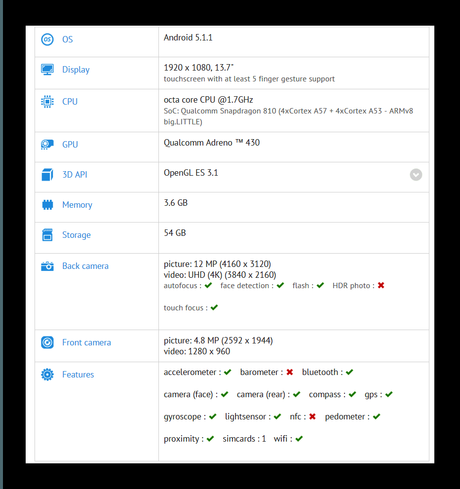Click the Android 5.1.1 value
460x489 pixels.
pos(188,37)
